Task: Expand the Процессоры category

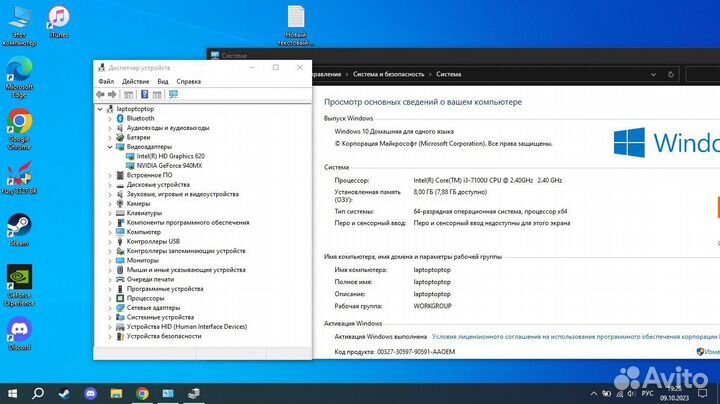Action: [x=110, y=298]
